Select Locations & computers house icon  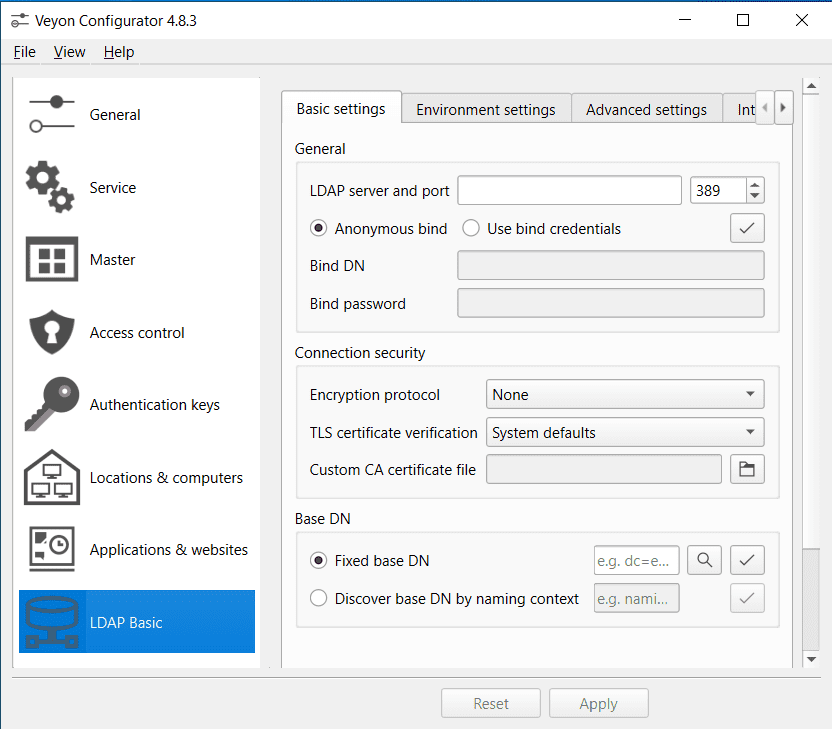[50, 477]
